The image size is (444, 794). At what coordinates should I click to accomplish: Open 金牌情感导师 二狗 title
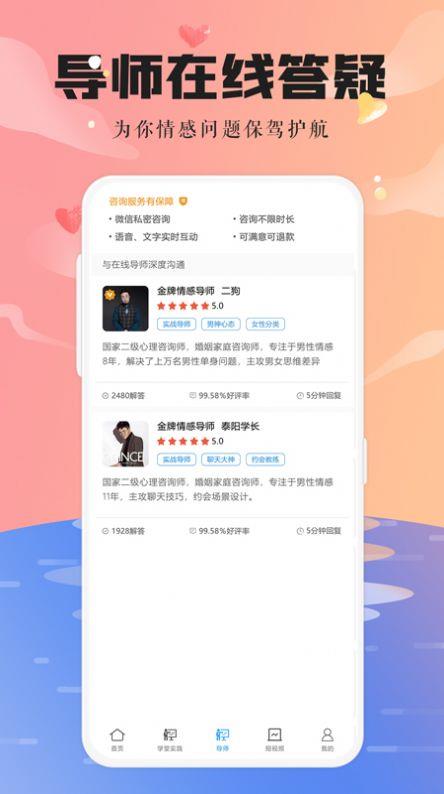(x=198, y=291)
